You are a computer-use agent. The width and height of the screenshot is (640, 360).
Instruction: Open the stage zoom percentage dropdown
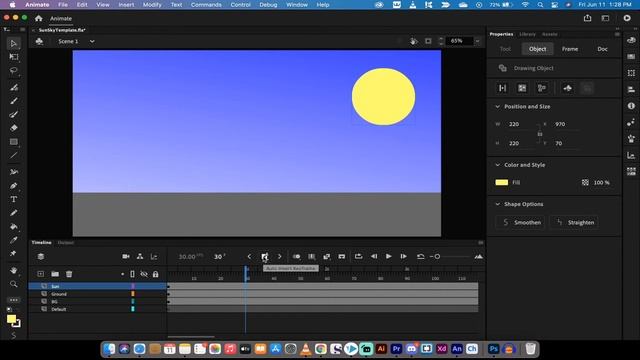(x=477, y=41)
